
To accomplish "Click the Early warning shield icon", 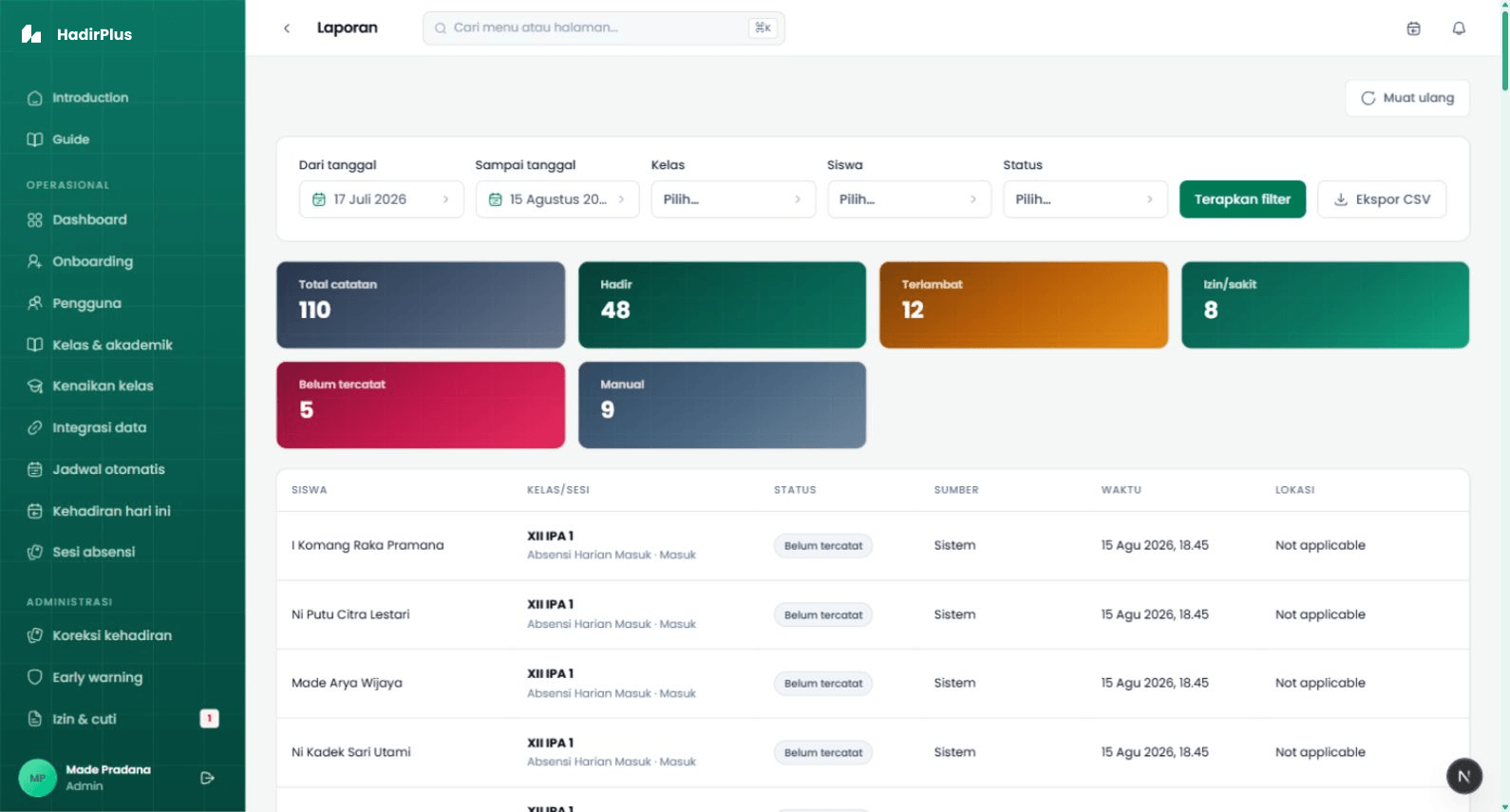I will pos(35,677).
